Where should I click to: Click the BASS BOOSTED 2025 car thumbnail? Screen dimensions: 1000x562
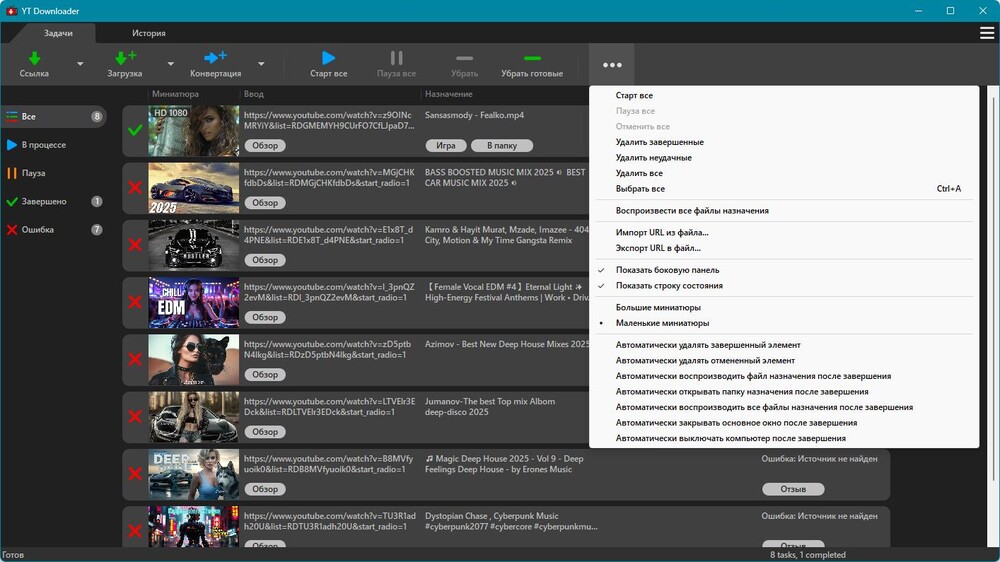(x=193, y=188)
